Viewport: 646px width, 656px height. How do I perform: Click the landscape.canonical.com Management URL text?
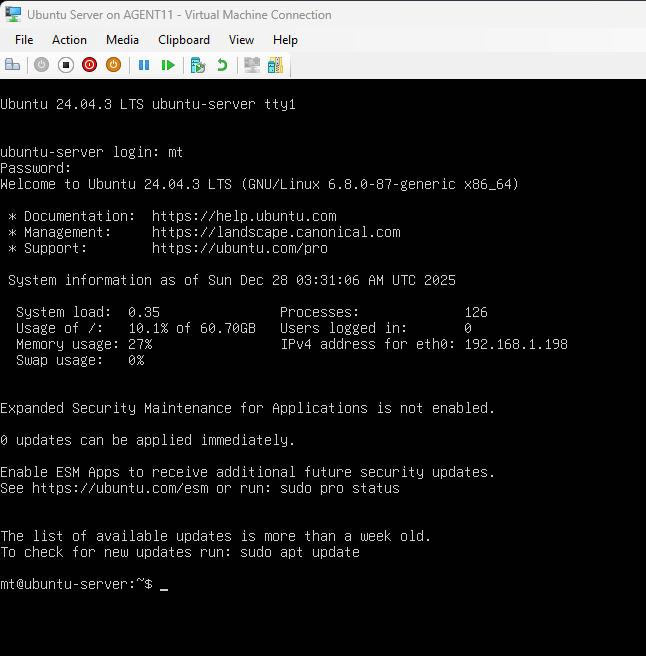point(276,232)
